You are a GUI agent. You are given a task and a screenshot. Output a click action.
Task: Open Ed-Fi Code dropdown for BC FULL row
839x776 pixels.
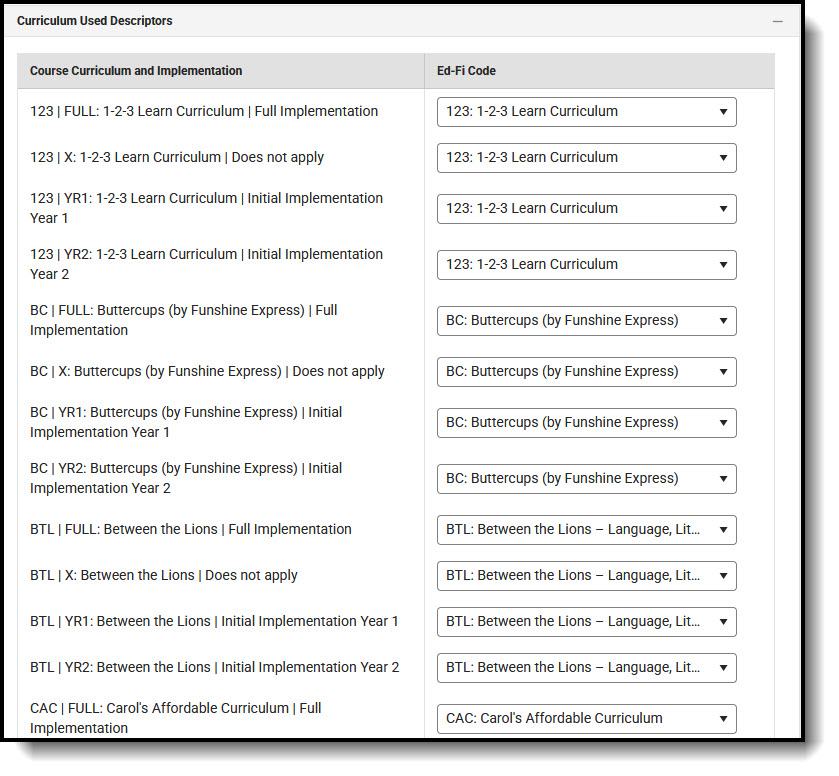[586, 321]
